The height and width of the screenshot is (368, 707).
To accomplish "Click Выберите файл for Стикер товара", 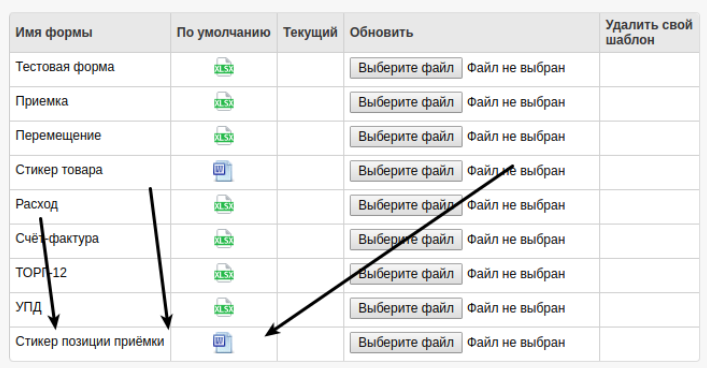I will coord(406,171).
